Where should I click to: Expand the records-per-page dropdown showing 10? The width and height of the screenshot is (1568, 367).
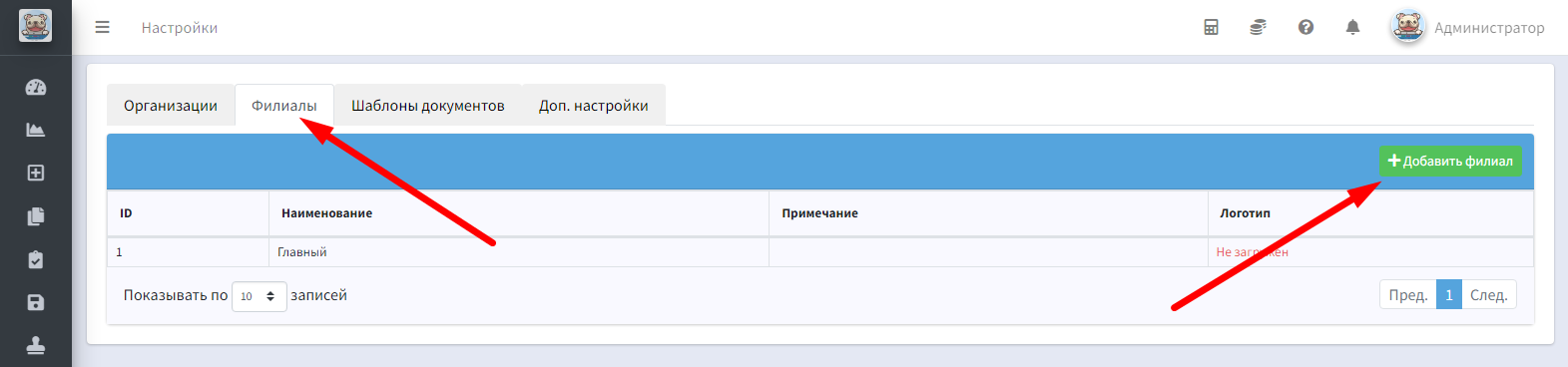(260, 296)
